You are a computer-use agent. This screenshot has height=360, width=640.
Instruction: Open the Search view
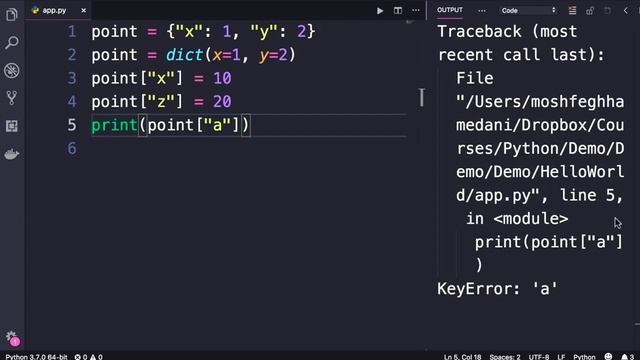coord(12,42)
